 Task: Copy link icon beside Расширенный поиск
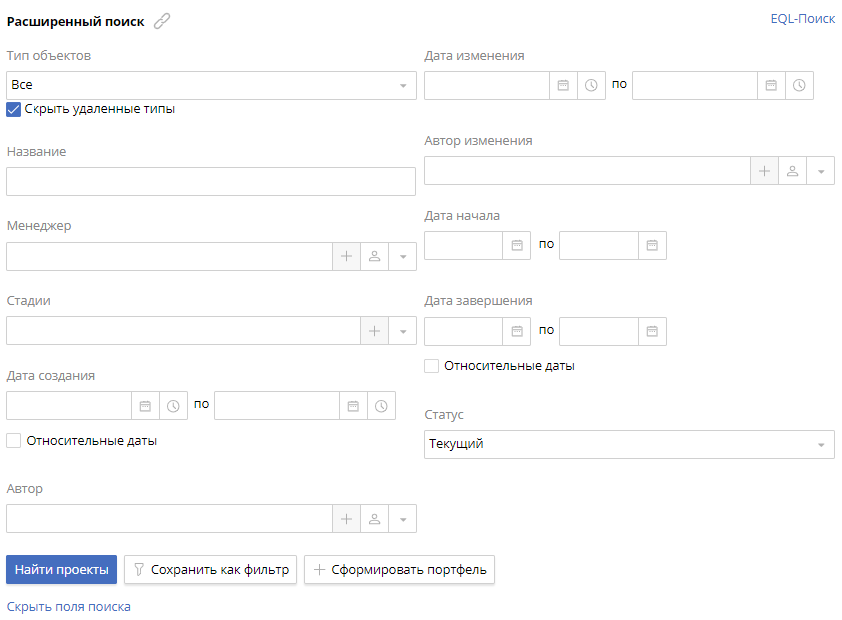click(x=162, y=21)
